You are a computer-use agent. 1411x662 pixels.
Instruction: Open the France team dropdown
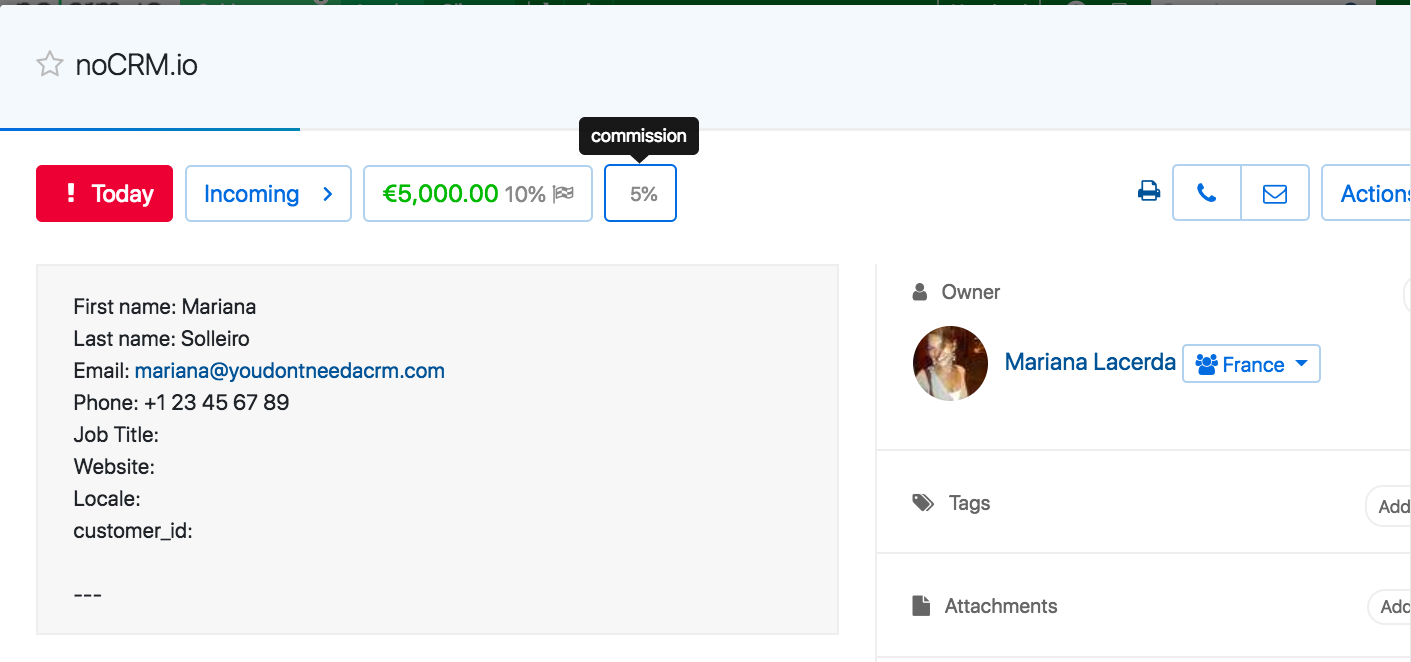(x=1251, y=364)
